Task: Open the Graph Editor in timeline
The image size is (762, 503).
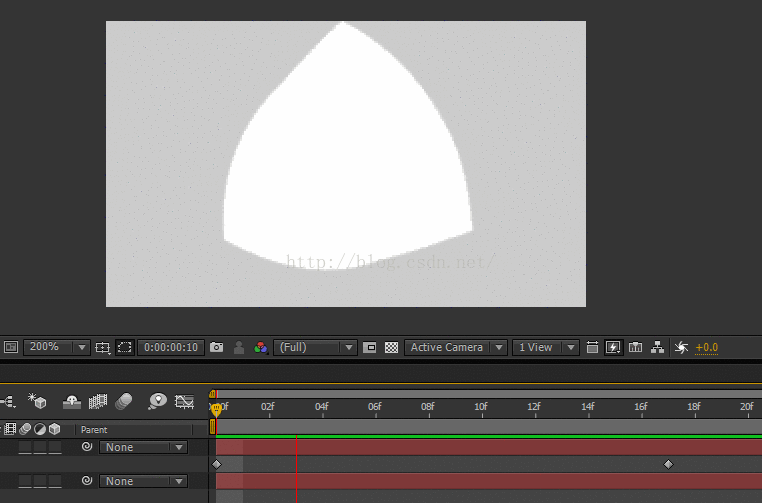Action: pyautogui.click(x=184, y=401)
